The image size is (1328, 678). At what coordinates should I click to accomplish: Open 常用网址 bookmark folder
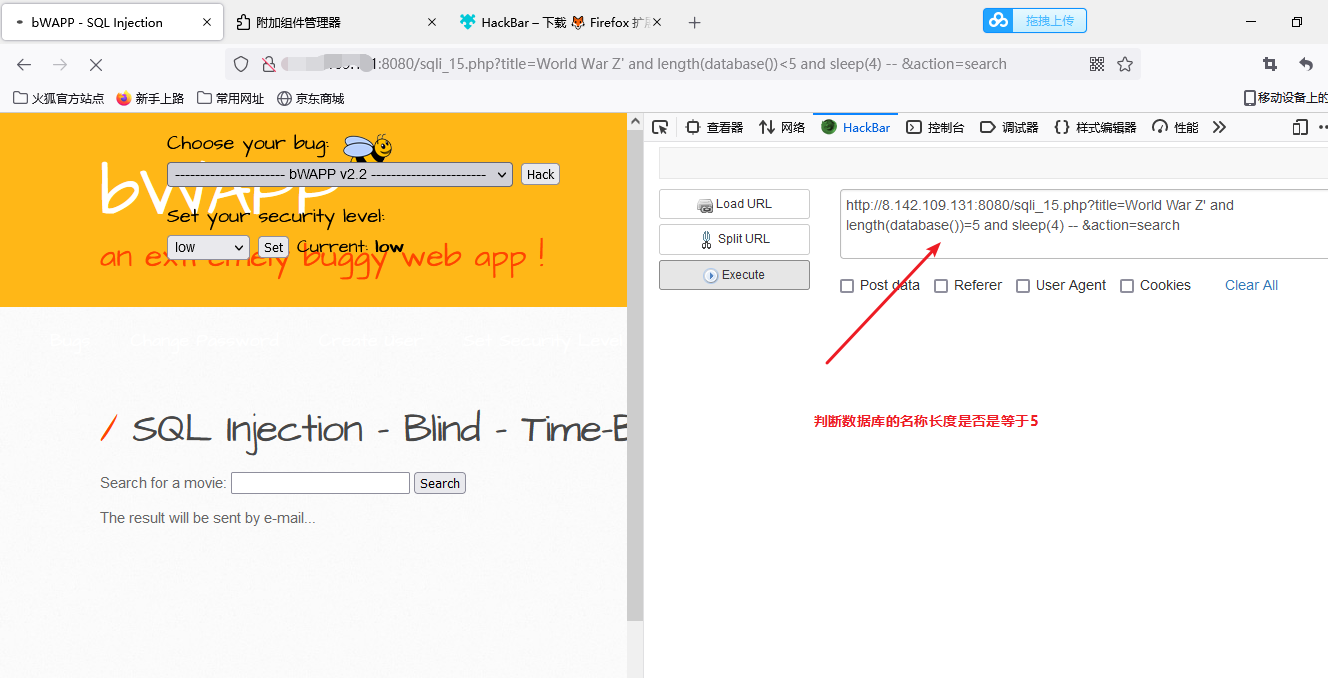coord(231,98)
